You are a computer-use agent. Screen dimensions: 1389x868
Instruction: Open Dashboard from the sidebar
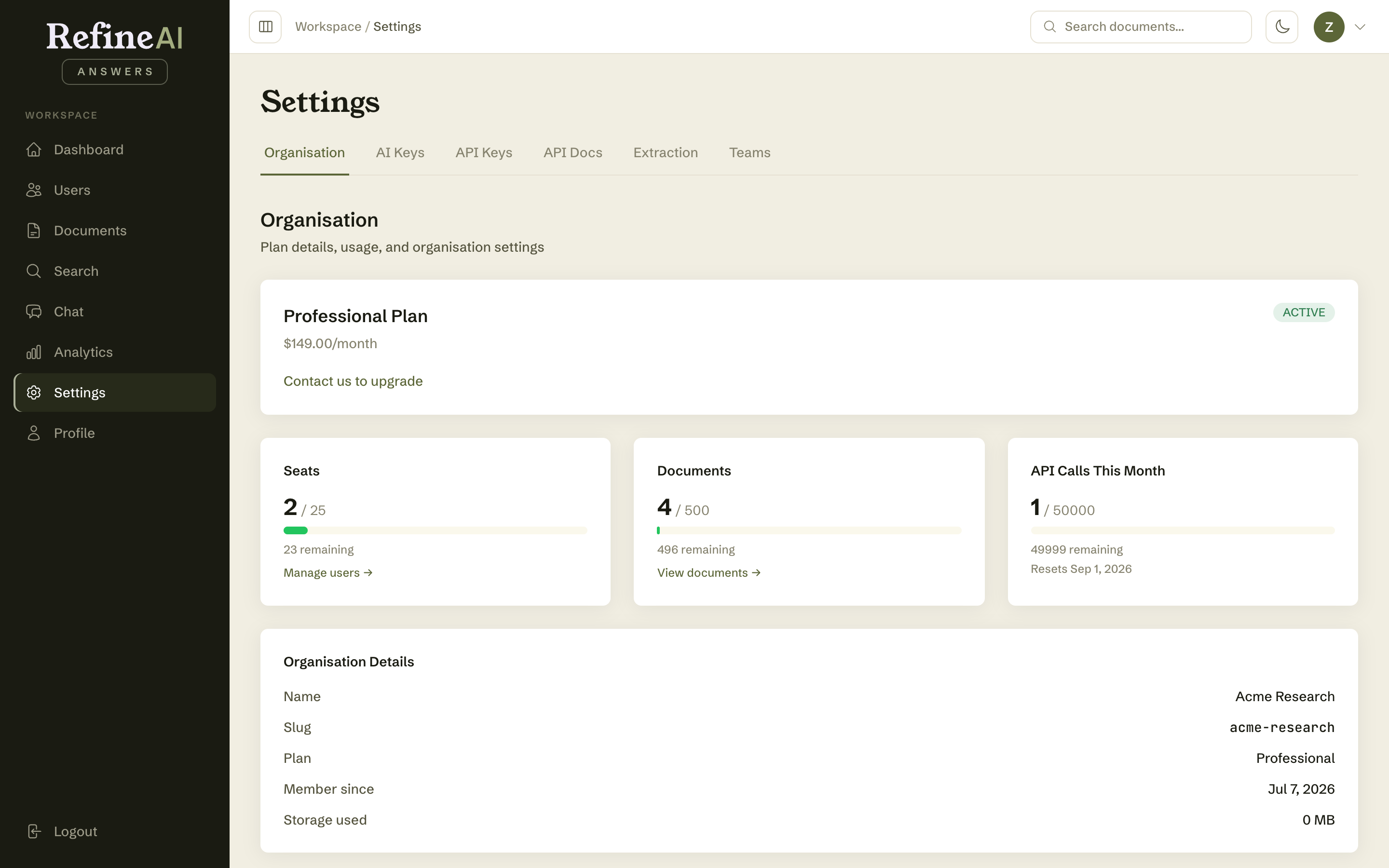(115, 150)
